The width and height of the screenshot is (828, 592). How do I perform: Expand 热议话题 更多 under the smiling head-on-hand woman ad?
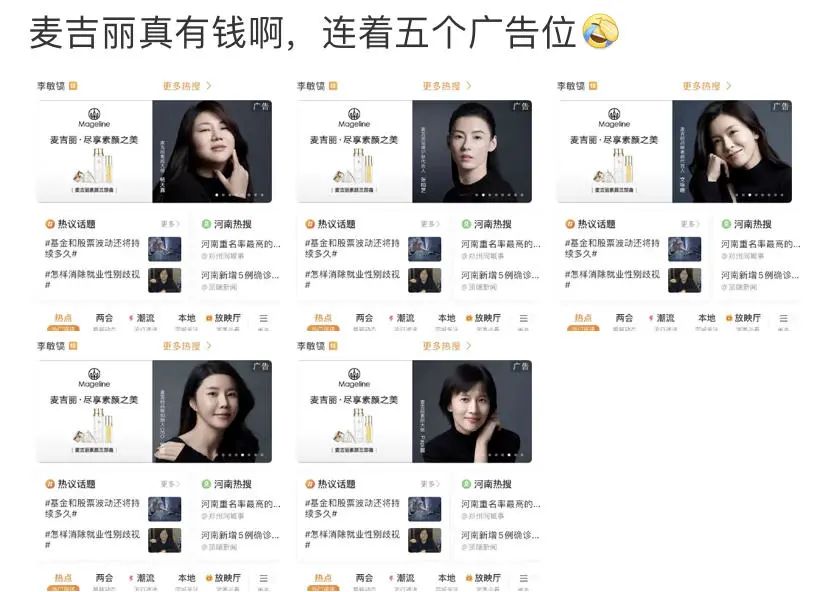[689, 224]
